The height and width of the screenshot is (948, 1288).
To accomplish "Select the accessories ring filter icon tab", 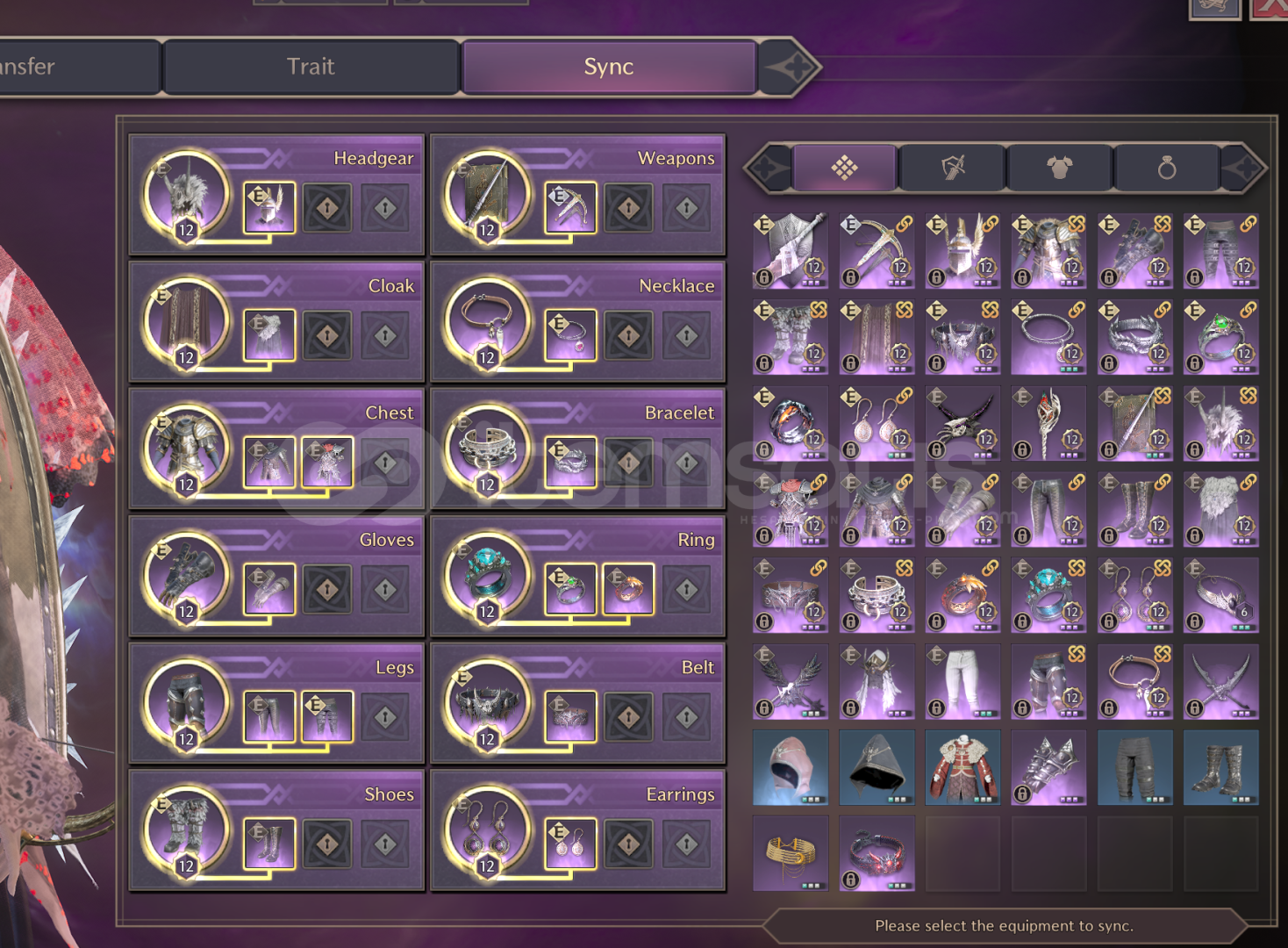I will pyautogui.click(x=1166, y=167).
